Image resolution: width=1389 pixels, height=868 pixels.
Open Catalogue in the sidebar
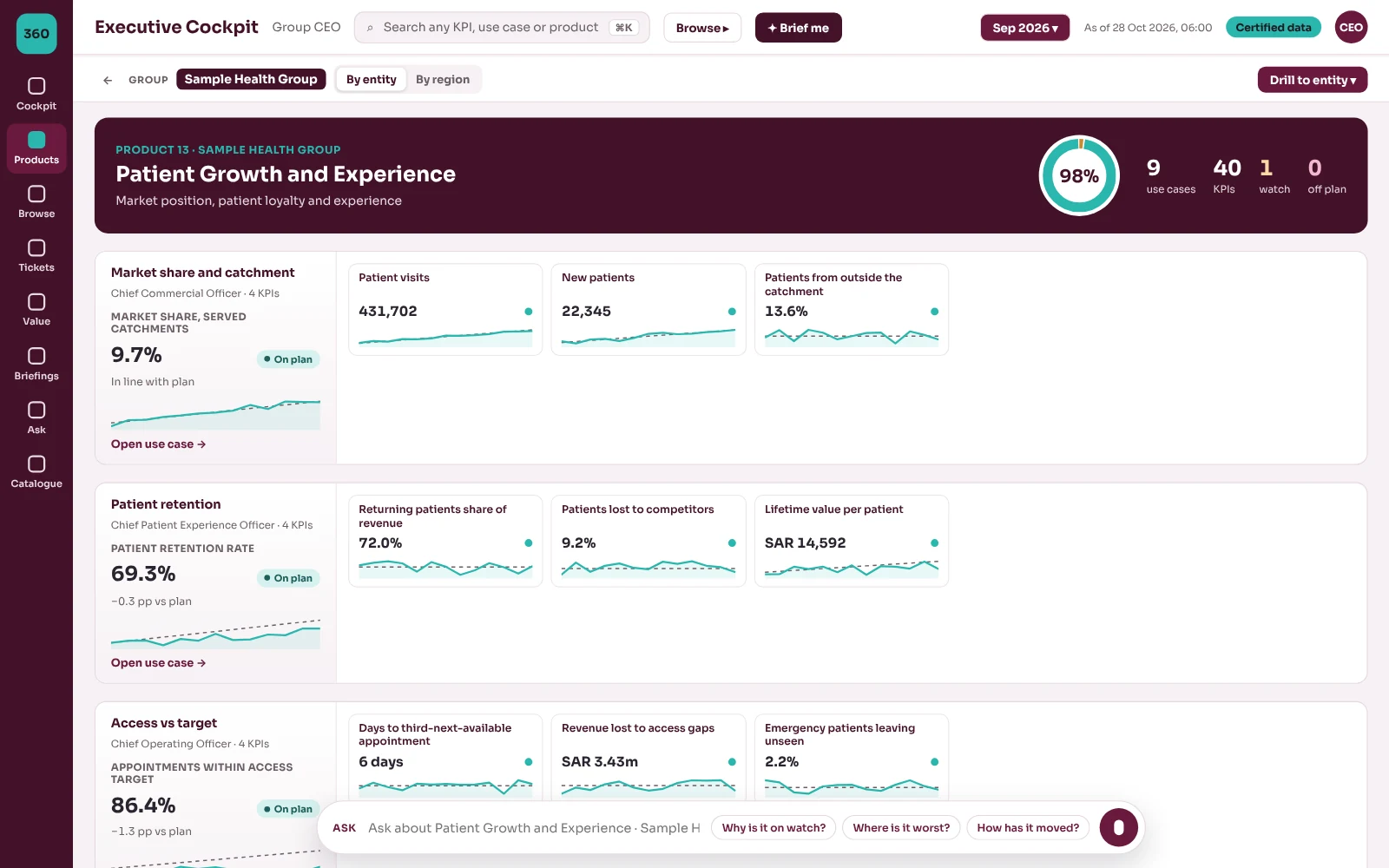[36, 472]
